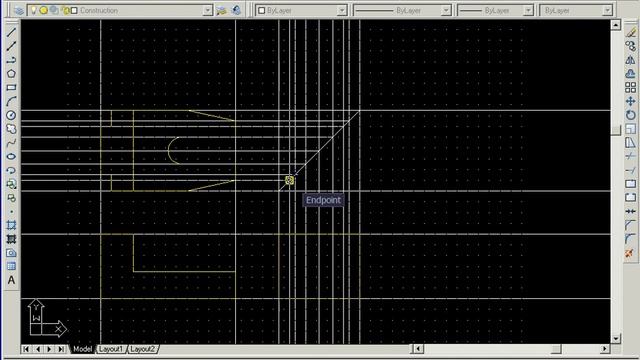Viewport: 640px width, 360px height.
Task: Click the Layer Previous icon
Action: click(236, 10)
